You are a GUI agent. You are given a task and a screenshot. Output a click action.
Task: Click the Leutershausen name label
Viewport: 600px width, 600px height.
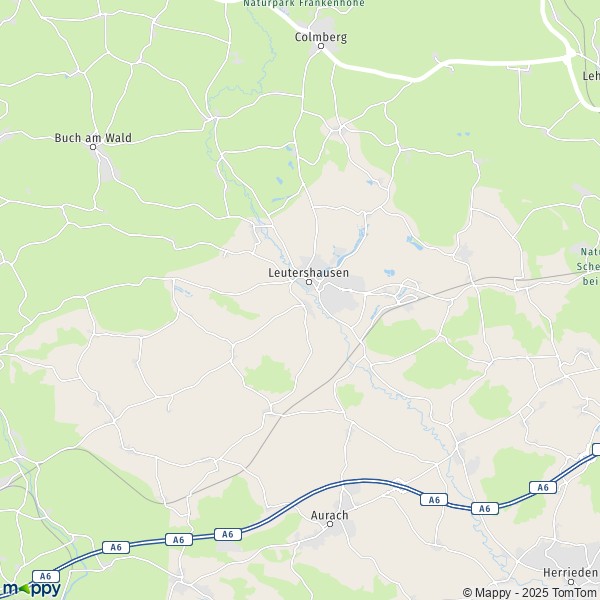(x=308, y=273)
